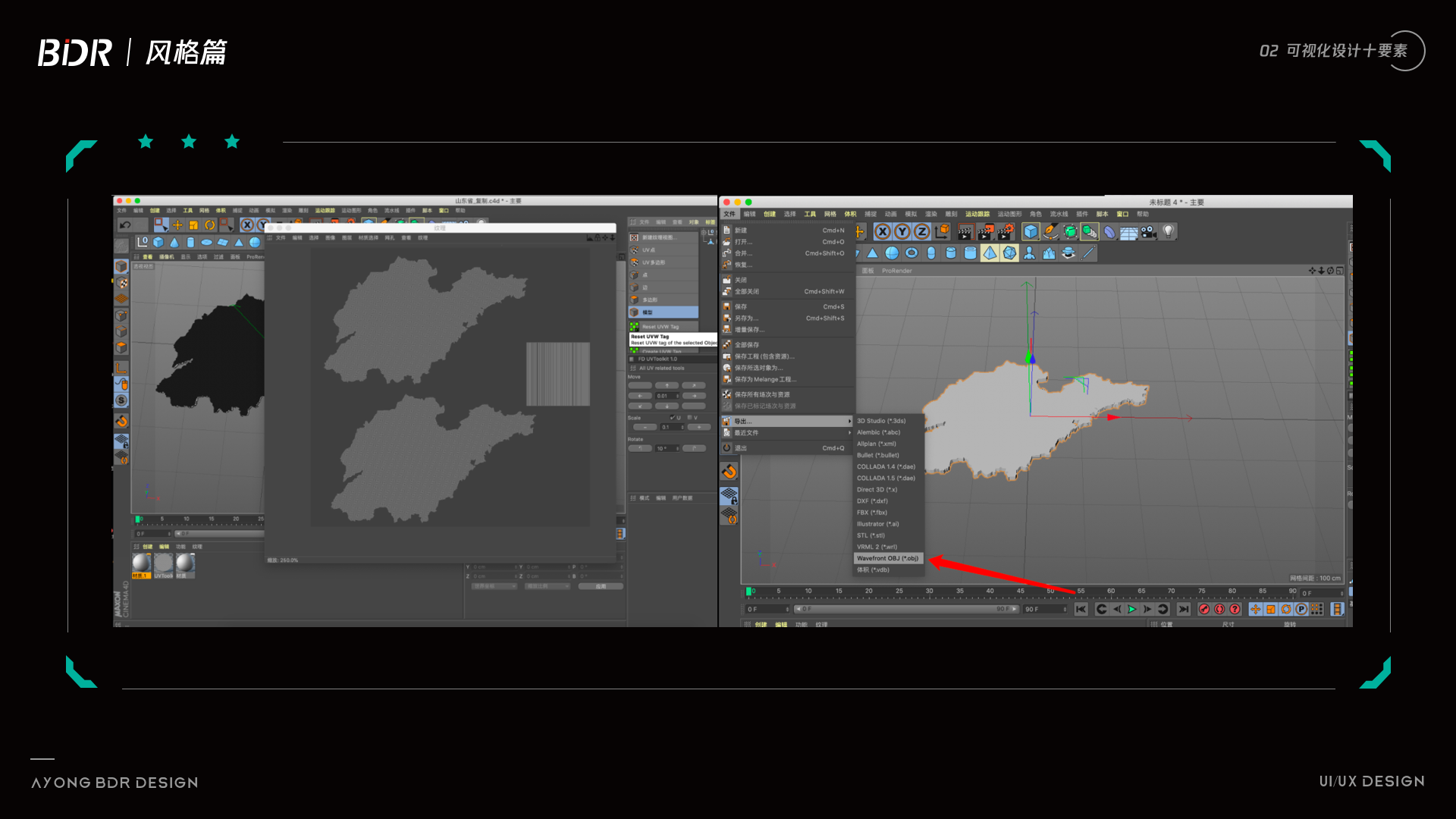This screenshot has height=819, width=1456.
Task: Click the Z axis lock icon
Action: [x=922, y=232]
